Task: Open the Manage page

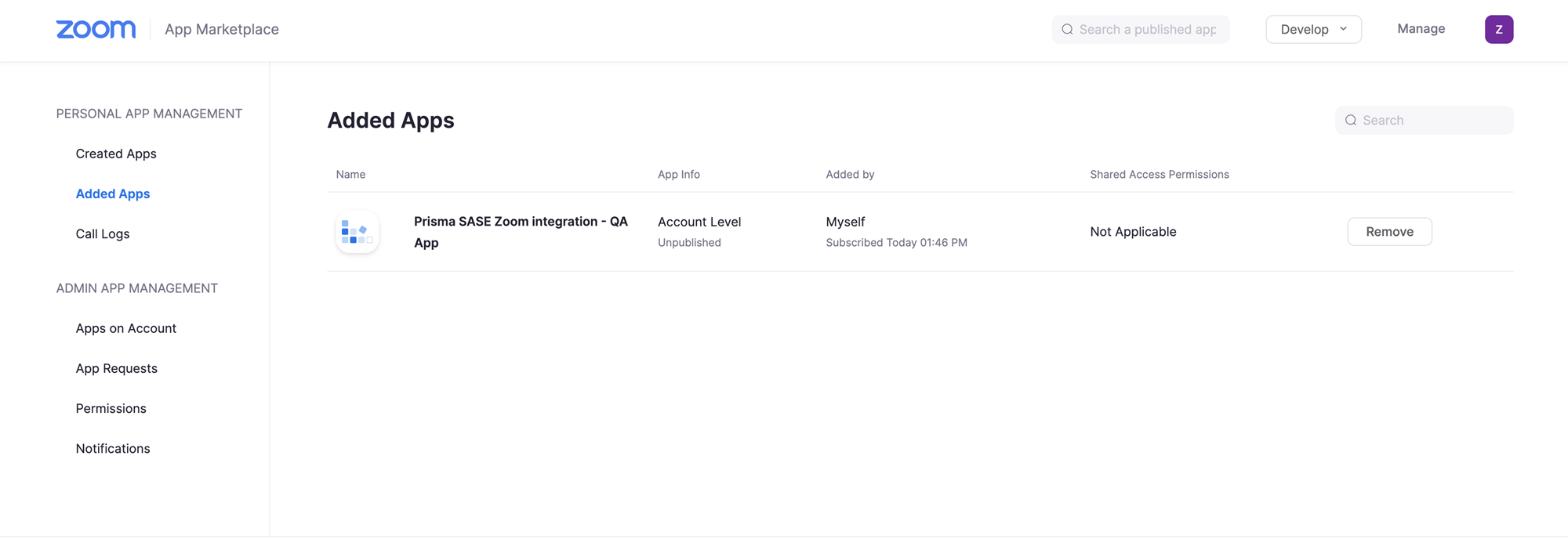Action: click(x=1421, y=29)
